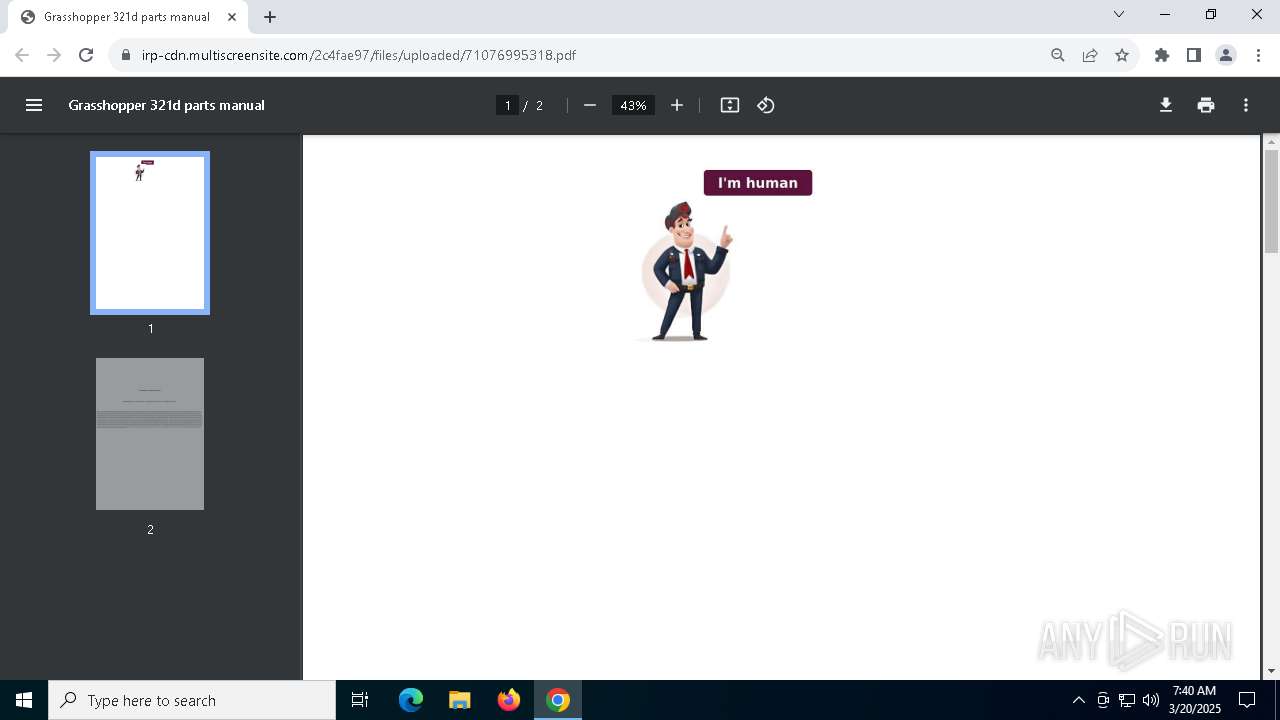Click the fit to page icon
1280x720 pixels.
pyautogui.click(x=730, y=105)
